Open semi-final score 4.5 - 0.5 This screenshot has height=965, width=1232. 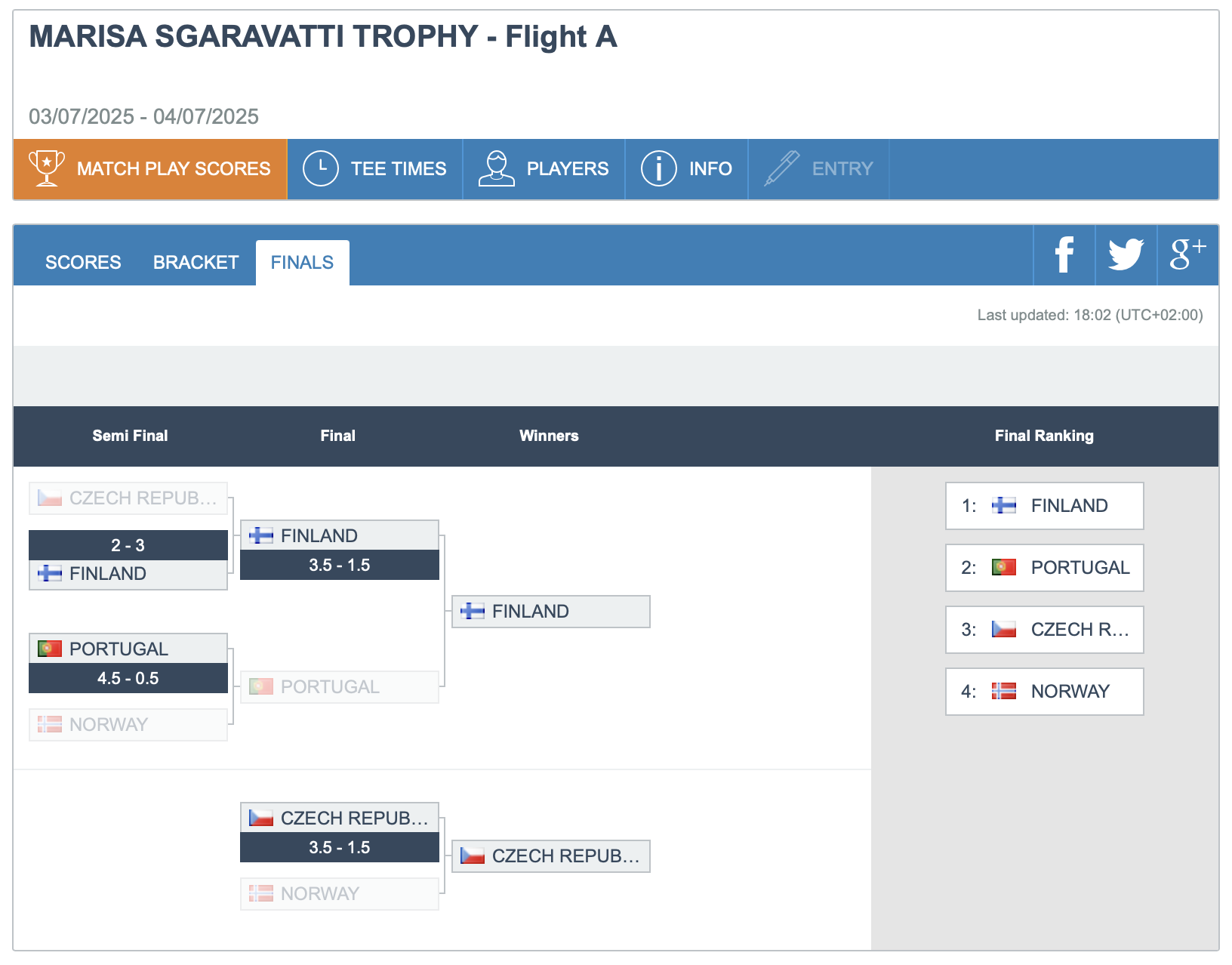128,678
